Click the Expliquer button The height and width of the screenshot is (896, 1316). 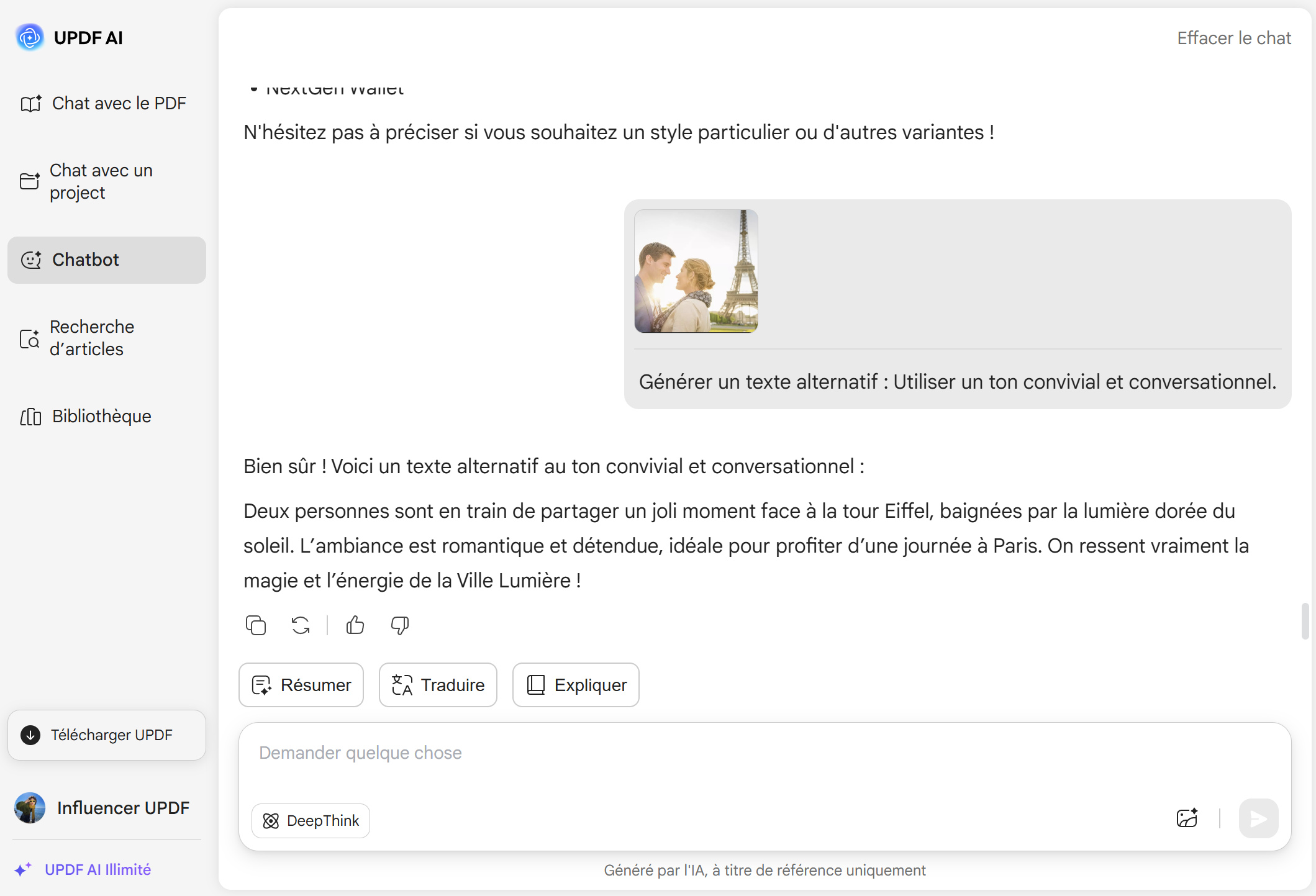click(576, 685)
